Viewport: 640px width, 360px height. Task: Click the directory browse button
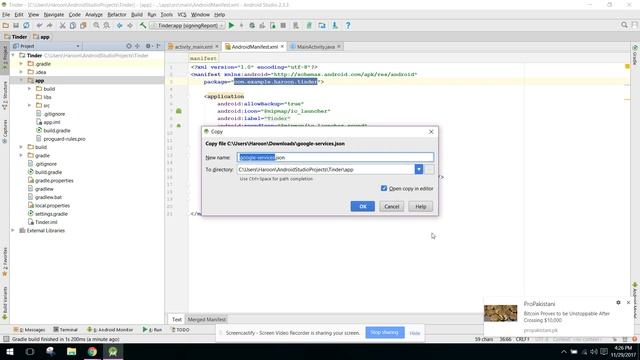pyautogui.click(x=429, y=169)
